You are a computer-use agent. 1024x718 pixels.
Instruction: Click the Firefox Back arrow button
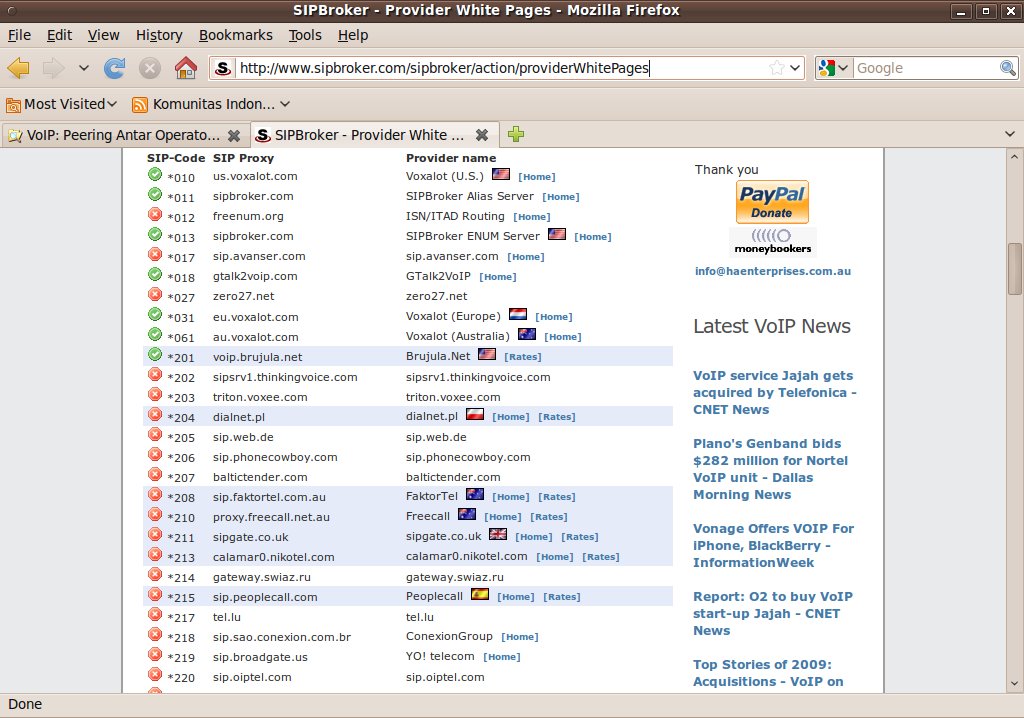[x=19, y=68]
